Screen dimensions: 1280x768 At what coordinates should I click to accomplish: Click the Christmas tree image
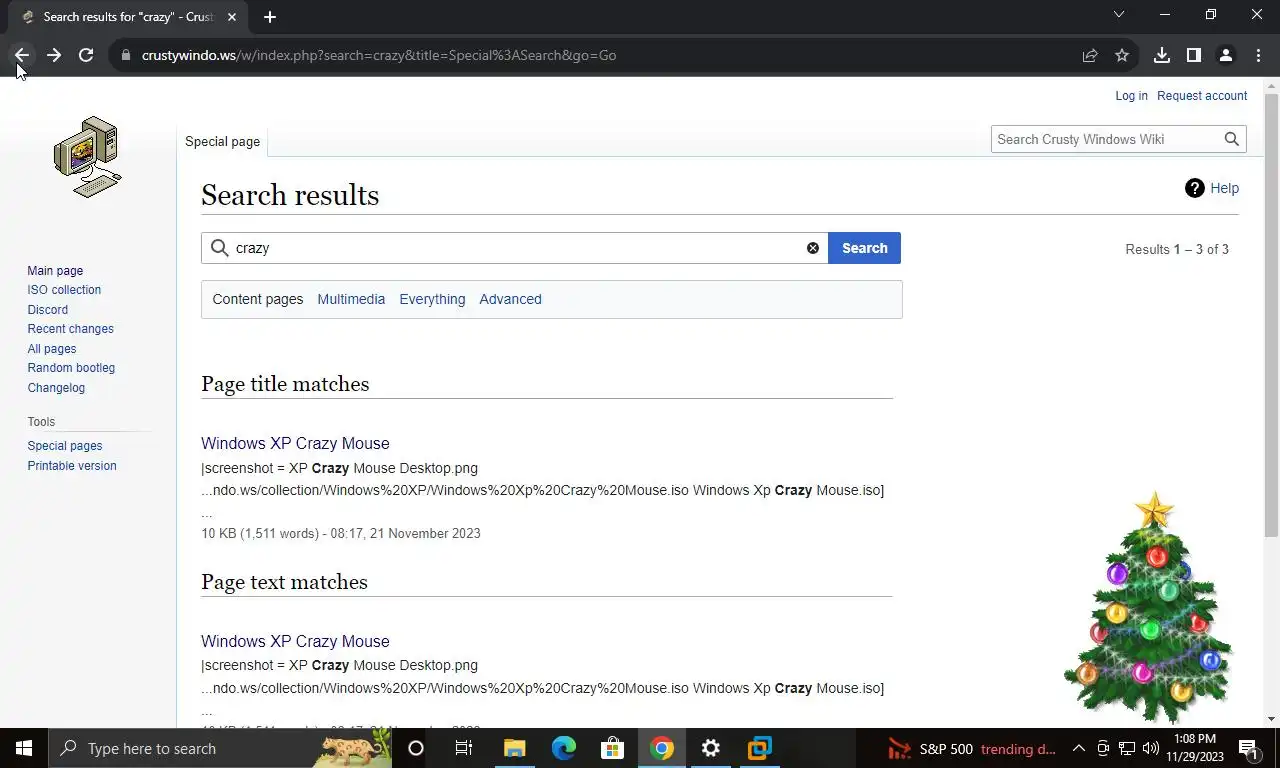1149,606
